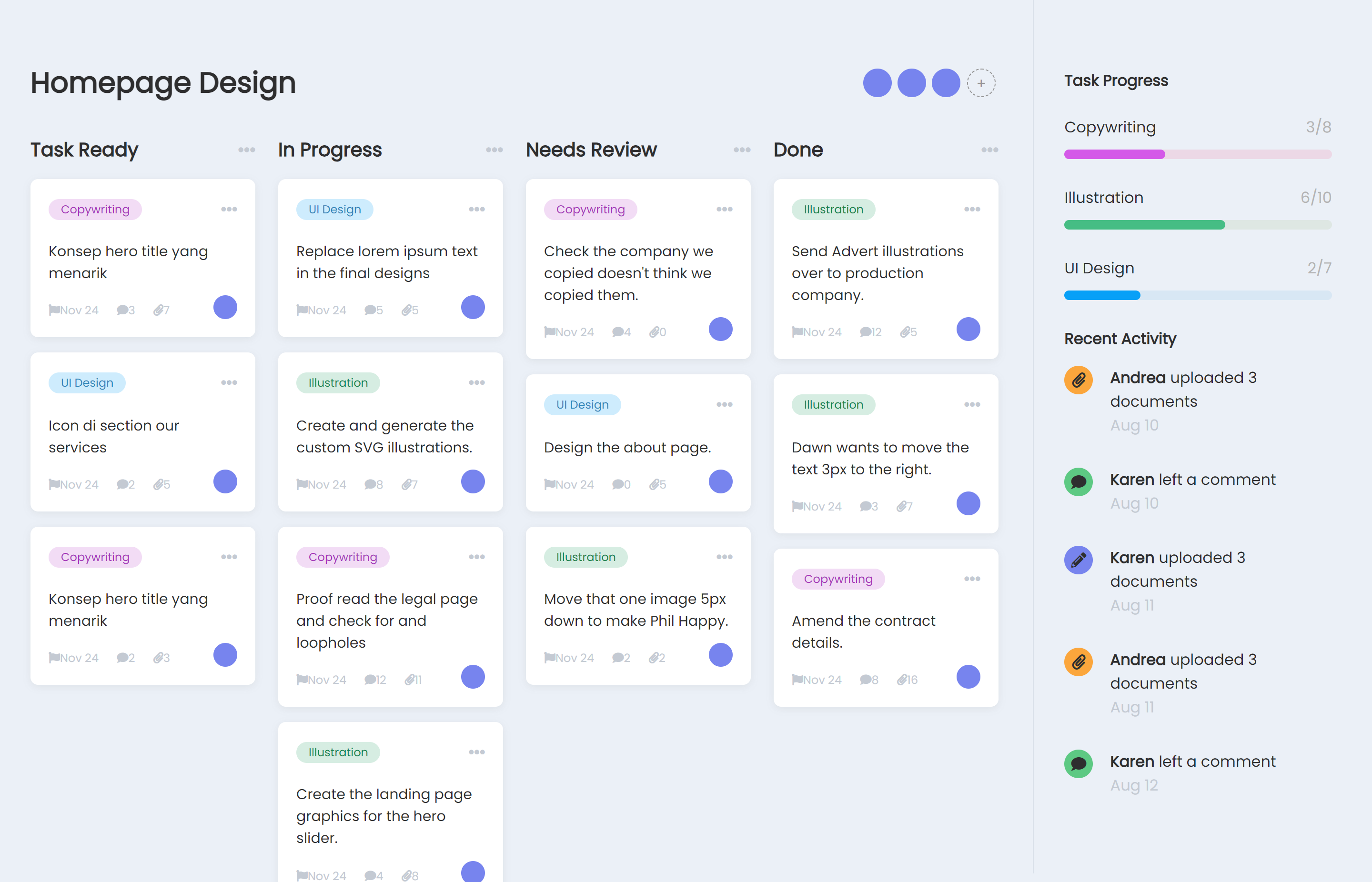Click the green comment icon dated Aug 12
This screenshot has width=1372, height=882.
(1078, 764)
